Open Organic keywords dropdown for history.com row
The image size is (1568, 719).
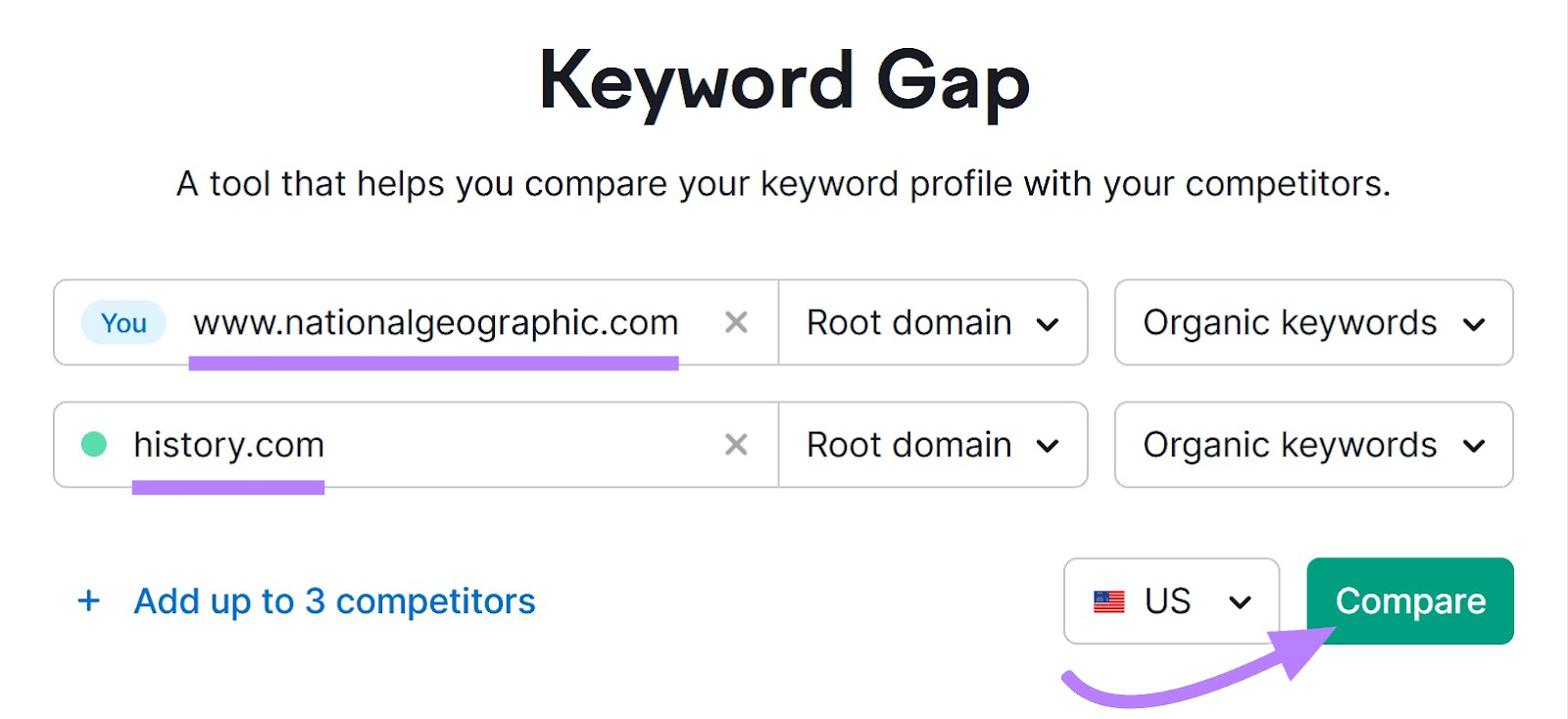click(1312, 445)
